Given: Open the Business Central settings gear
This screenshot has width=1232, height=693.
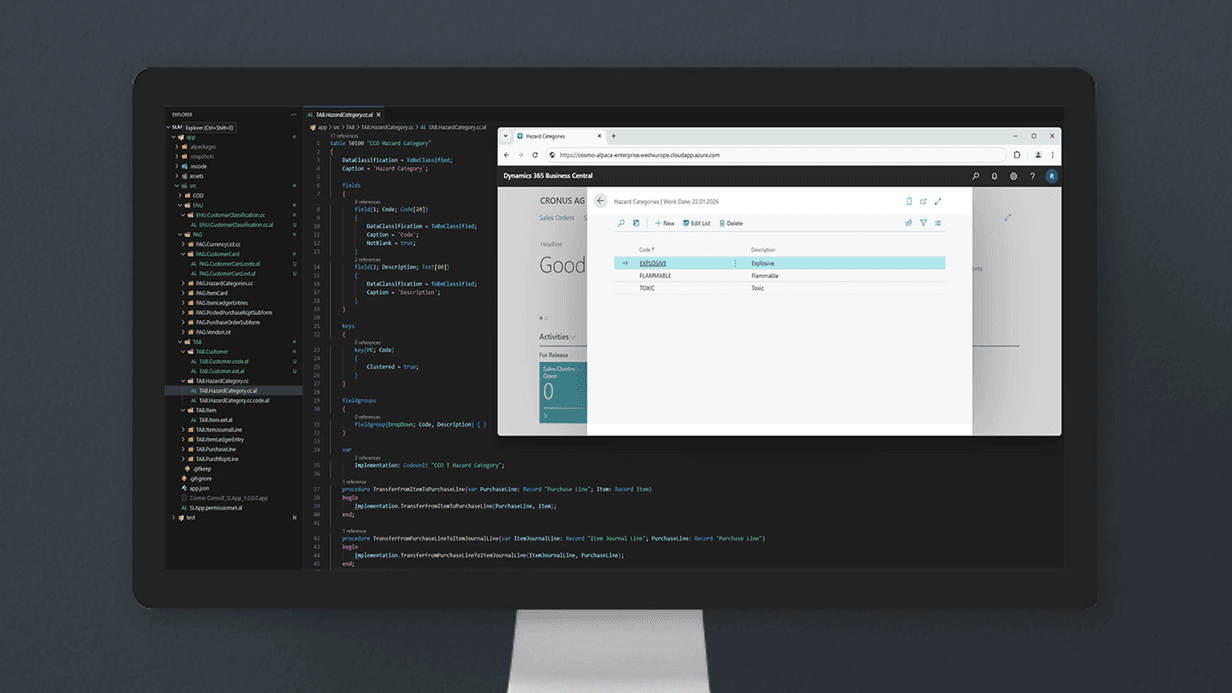Looking at the screenshot, I should tap(1013, 176).
